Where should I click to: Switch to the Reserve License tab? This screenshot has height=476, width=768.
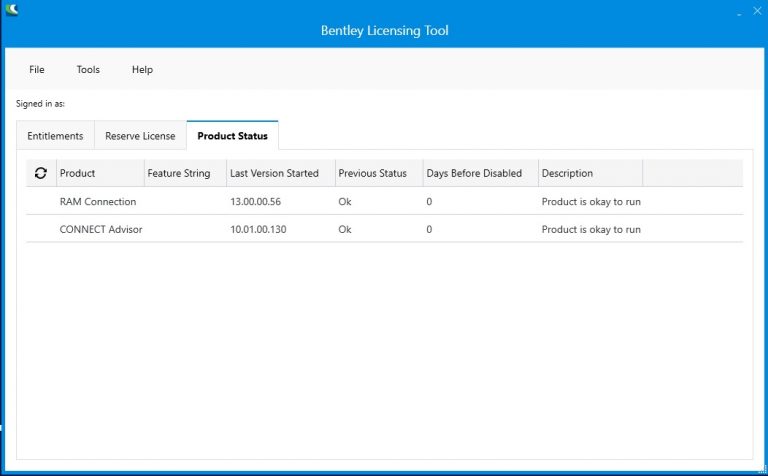click(140, 136)
